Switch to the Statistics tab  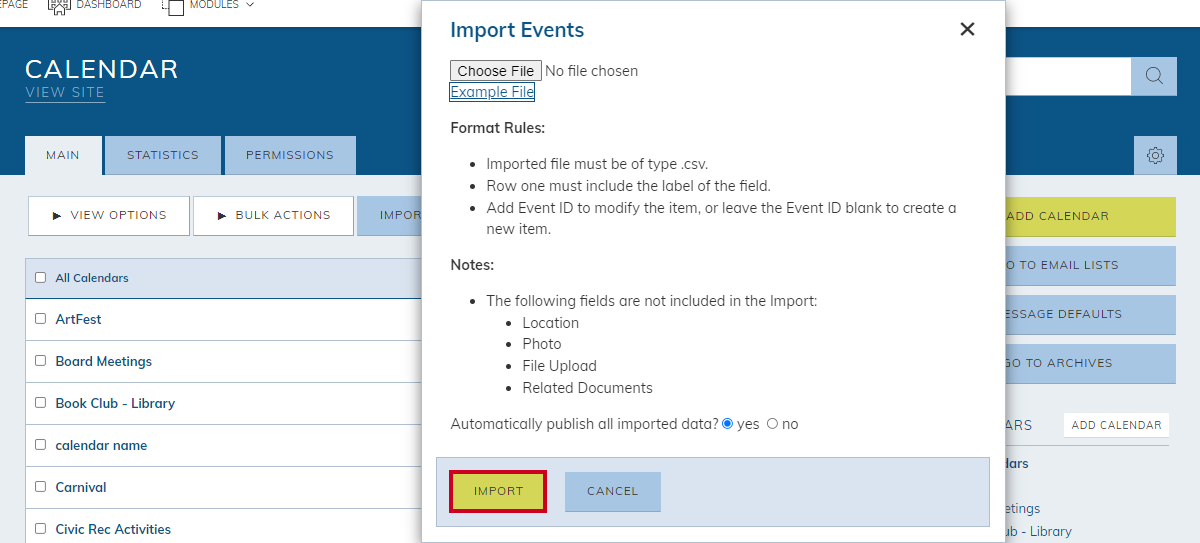coord(163,155)
